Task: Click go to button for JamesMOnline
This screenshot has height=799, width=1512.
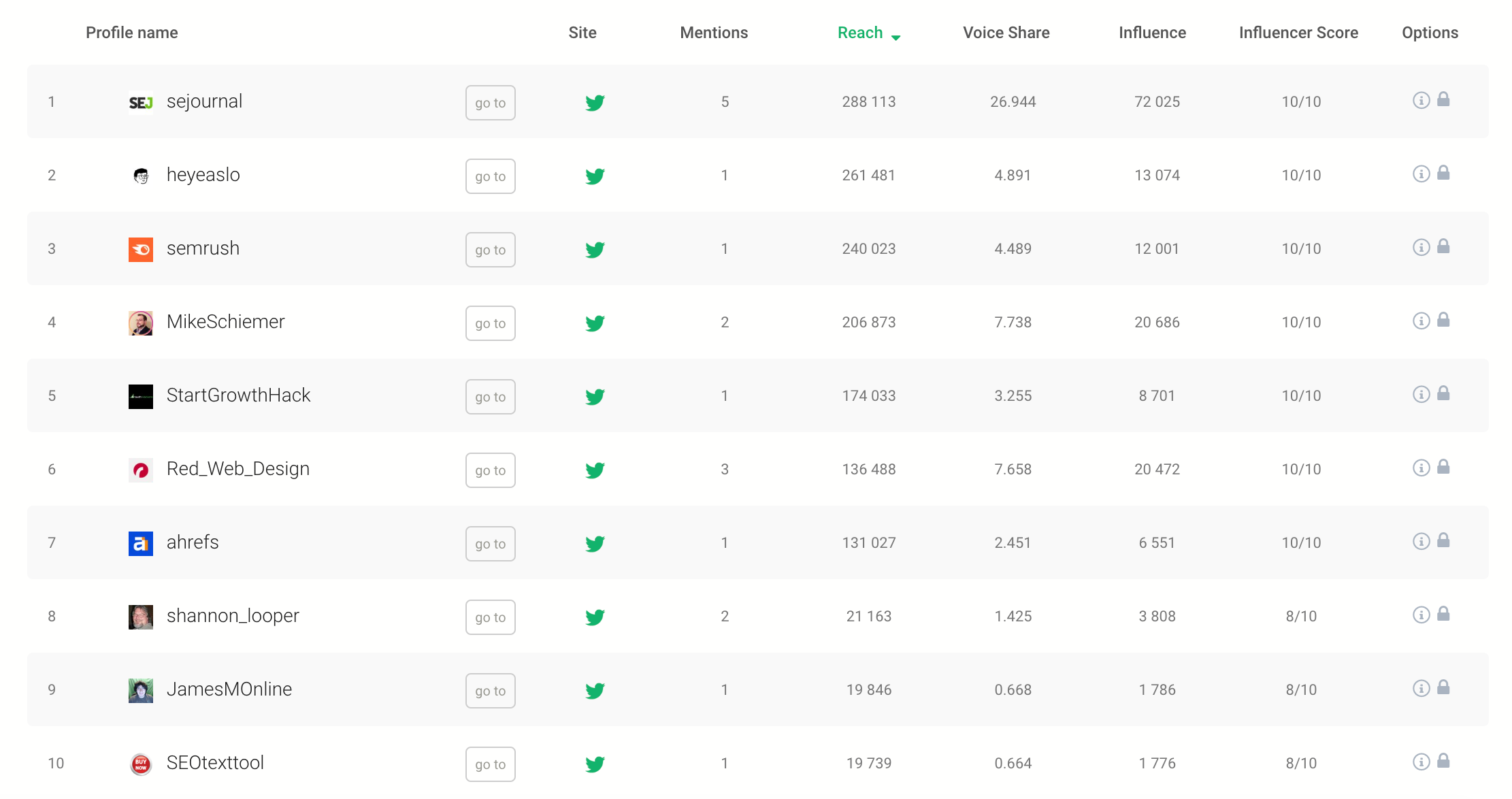Action: (x=491, y=691)
